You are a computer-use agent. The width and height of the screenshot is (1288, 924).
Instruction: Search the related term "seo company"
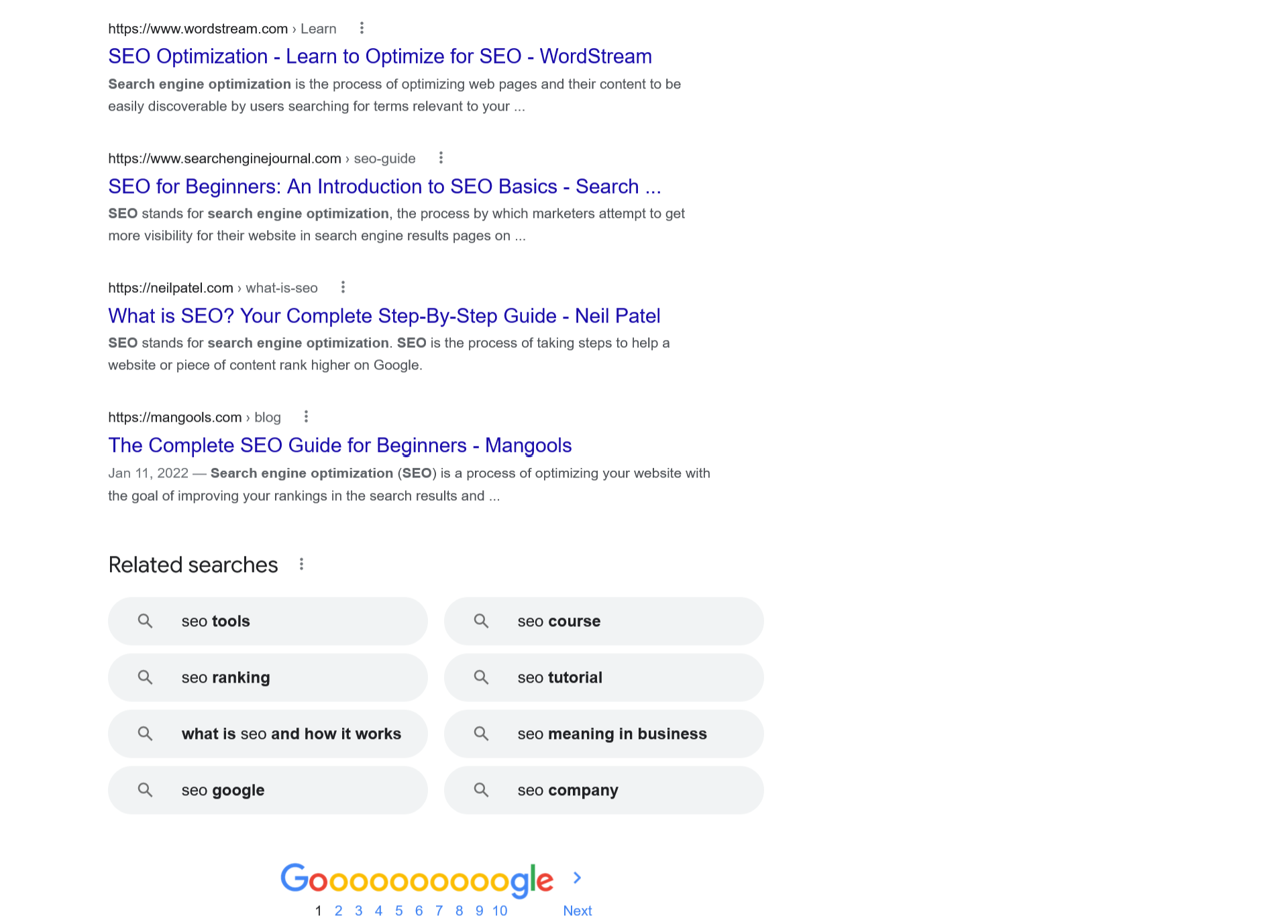pos(568,790)
